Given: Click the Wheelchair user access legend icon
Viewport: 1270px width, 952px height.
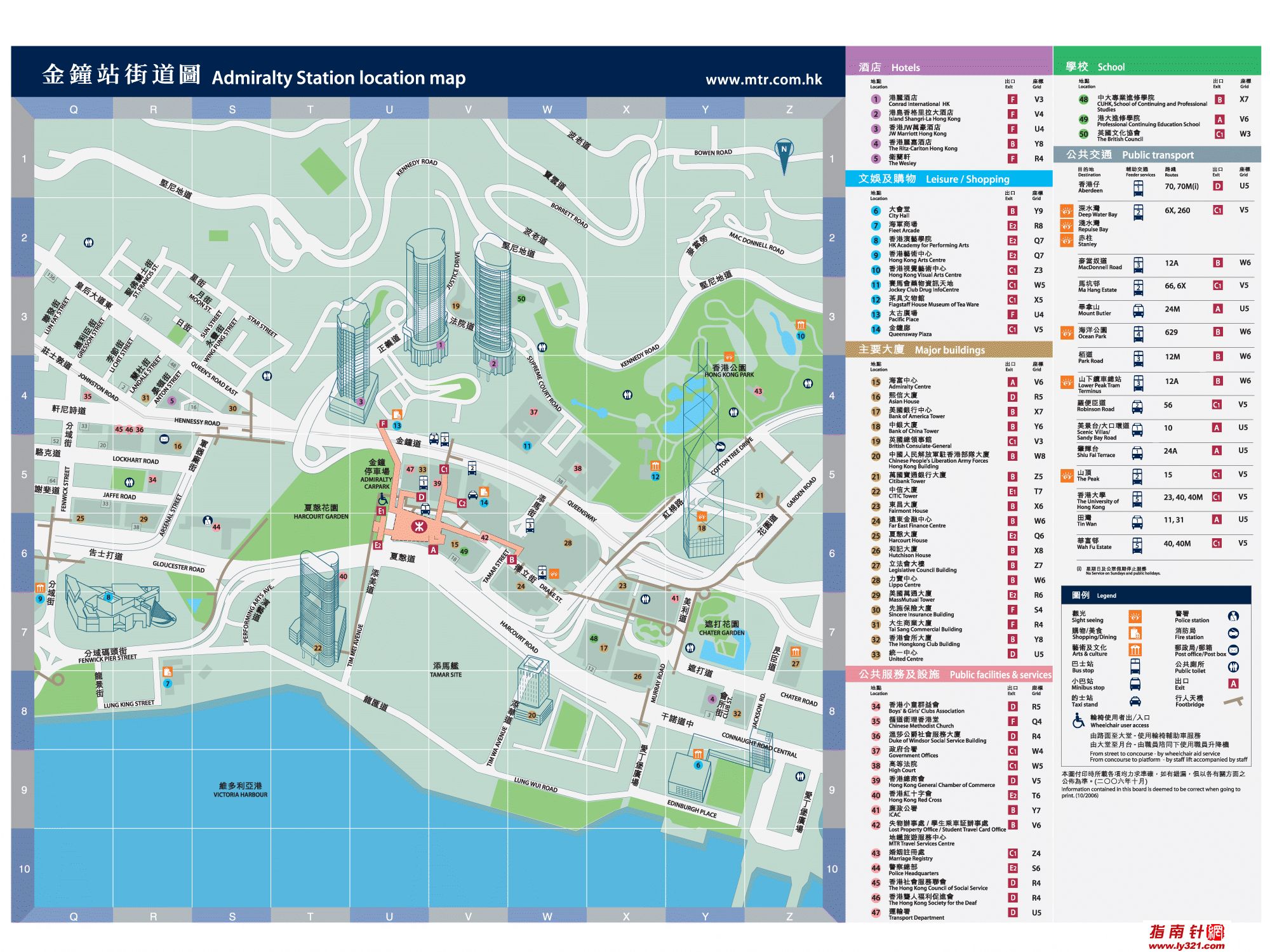Looking at the screenshot, I should pos(1078,720).
